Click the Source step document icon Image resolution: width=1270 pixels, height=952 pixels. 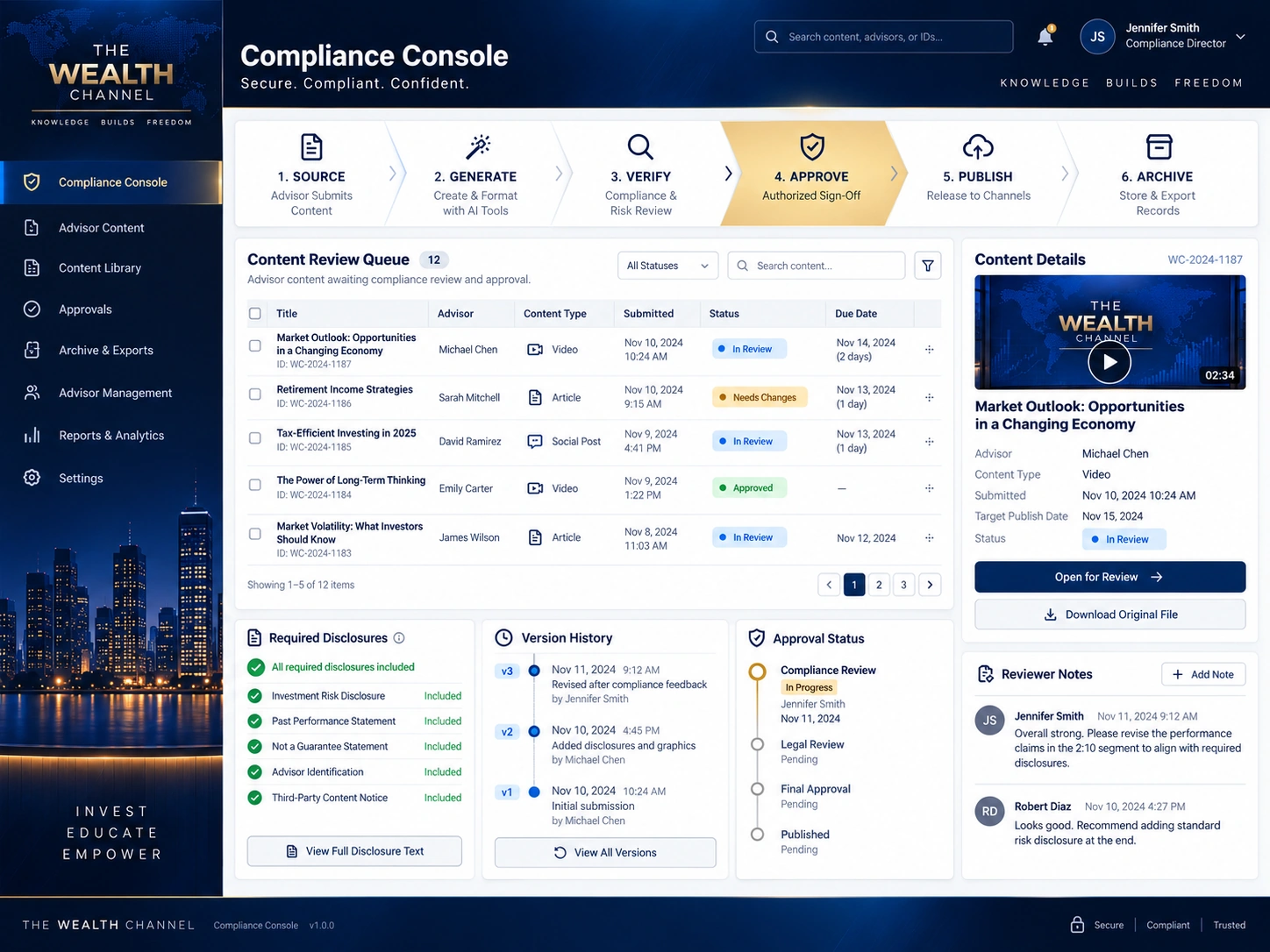click(x=311, y=146)
